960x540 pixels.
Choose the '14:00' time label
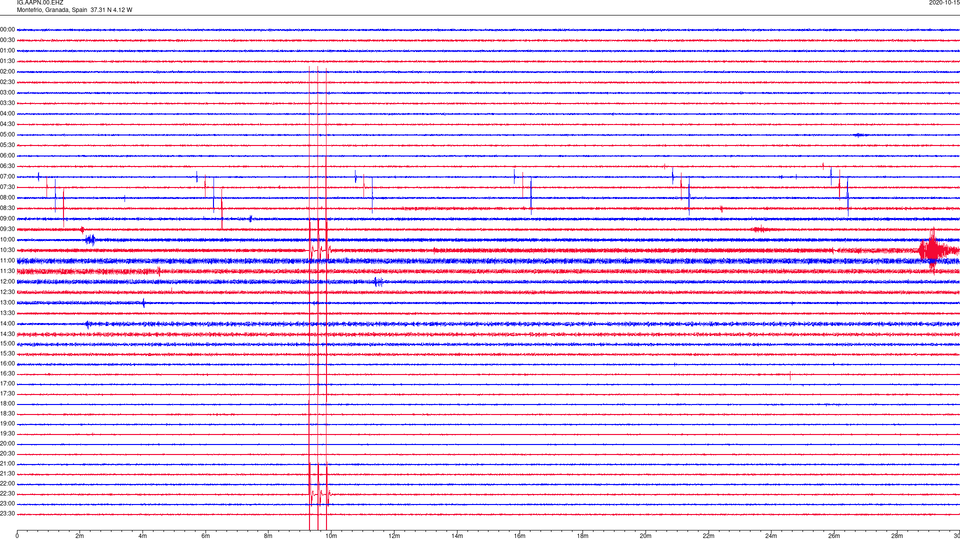pos(7,324)
